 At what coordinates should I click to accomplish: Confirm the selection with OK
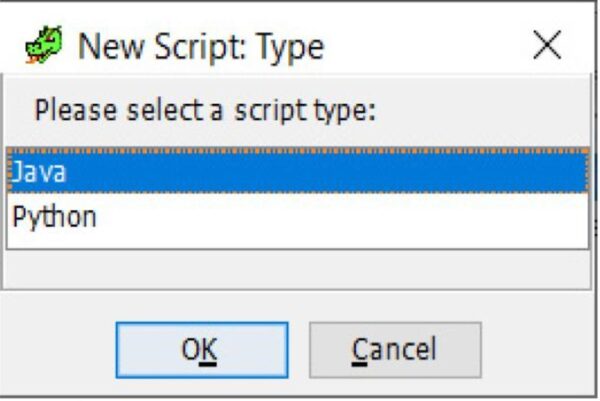202,350
